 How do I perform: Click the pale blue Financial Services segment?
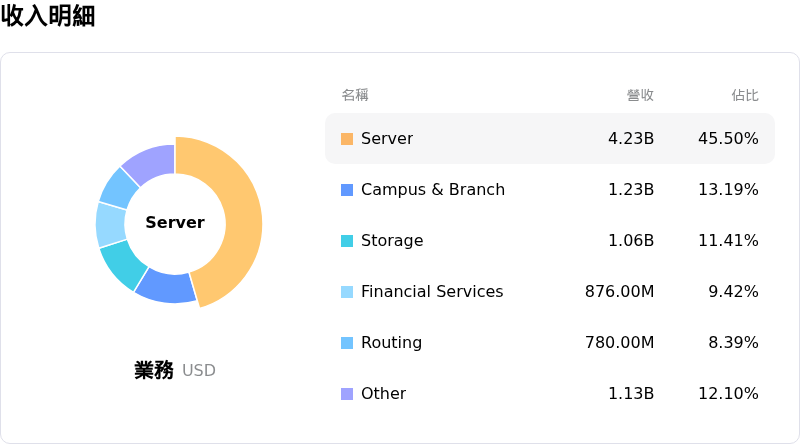tap(110, 225)
